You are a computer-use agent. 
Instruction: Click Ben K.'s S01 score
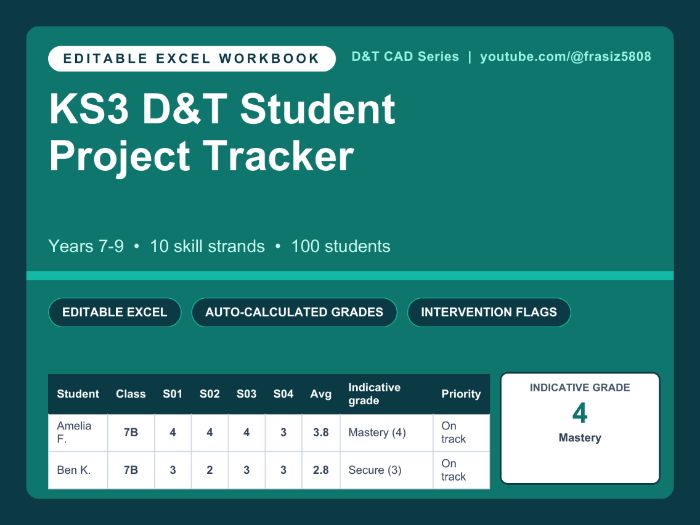coord(173,470)
